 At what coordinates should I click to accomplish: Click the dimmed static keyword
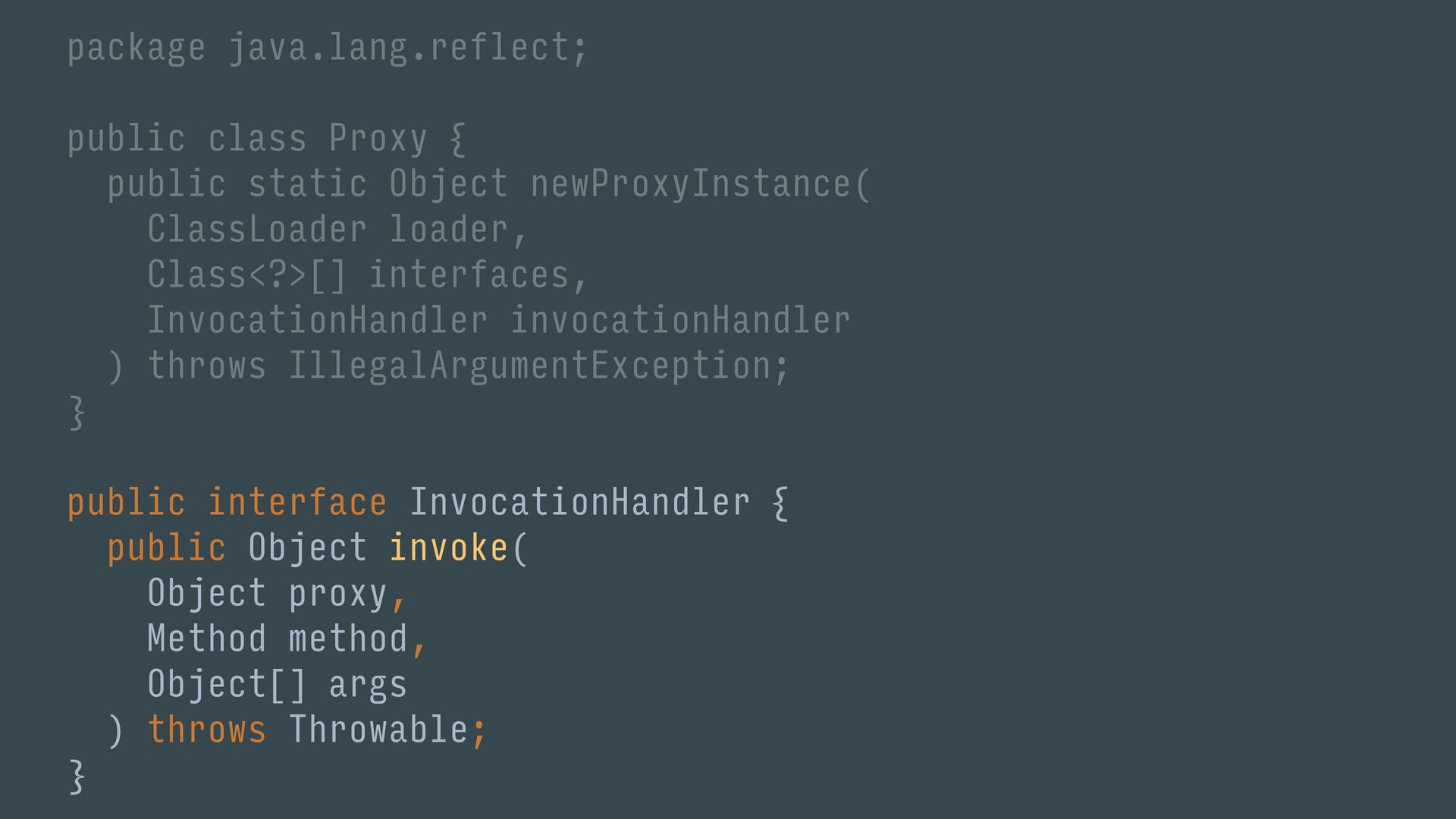point(307,184)
